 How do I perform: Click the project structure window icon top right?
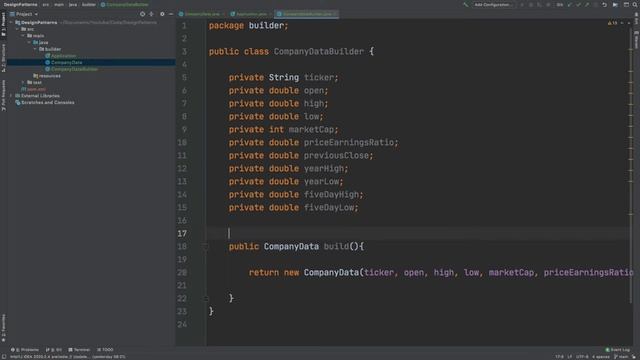tap(626, 4)
